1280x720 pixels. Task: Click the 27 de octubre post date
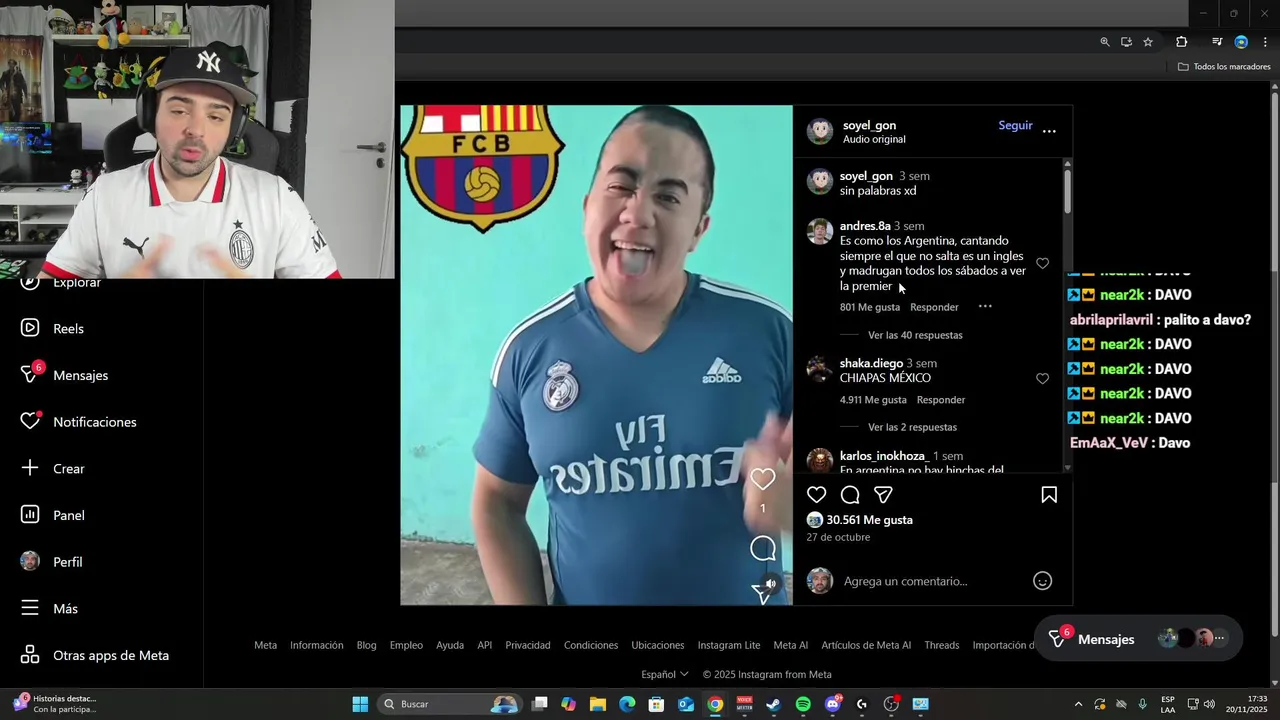point(838,537)
